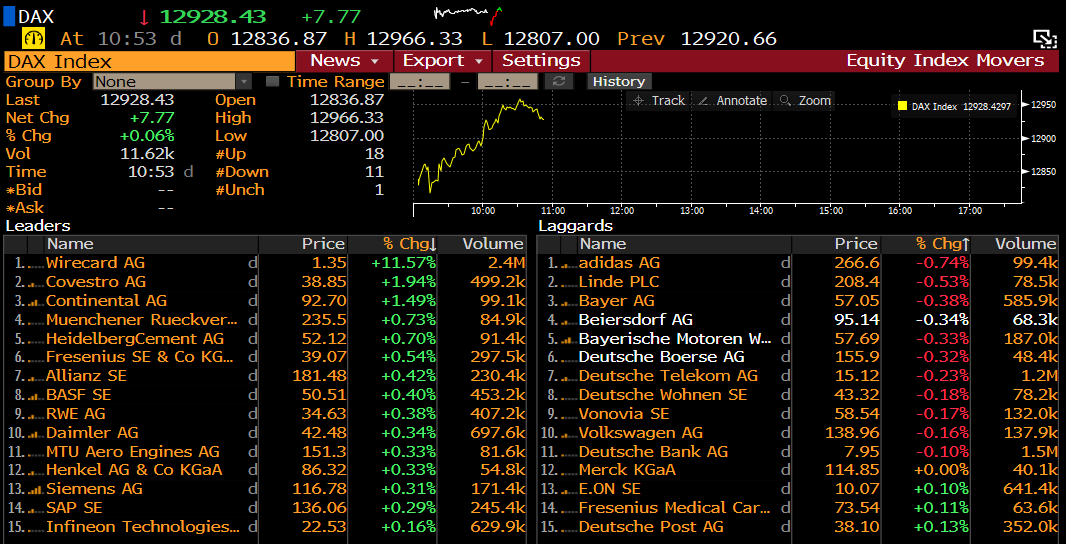Image resolution: width=1066 pixels, height=544 pixels.
Task: Sort Laggards by Volume column header
Action: tap(1015, 244)
